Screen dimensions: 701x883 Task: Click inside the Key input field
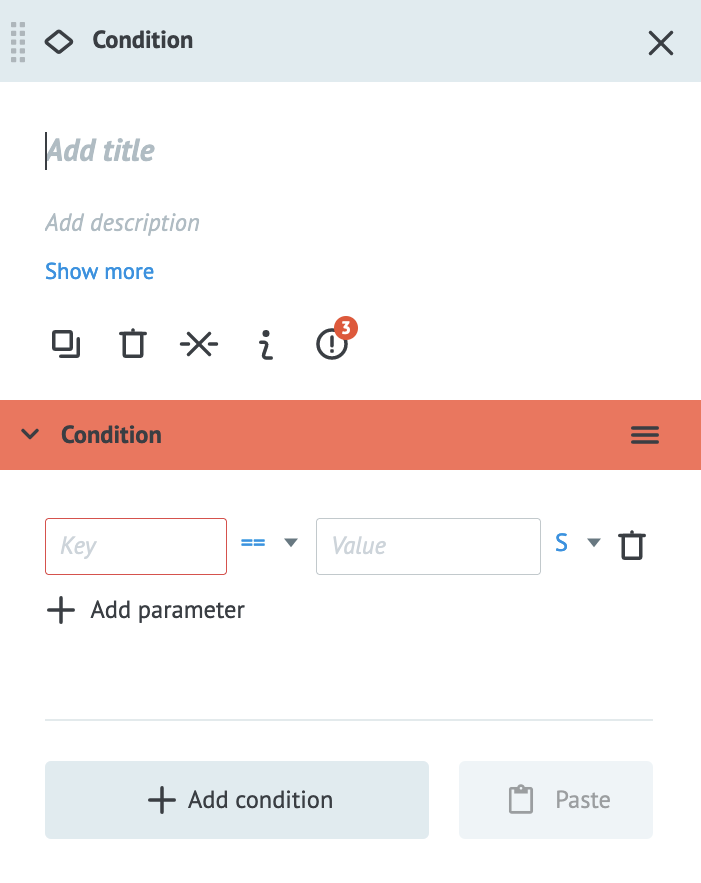click(135, 546)
